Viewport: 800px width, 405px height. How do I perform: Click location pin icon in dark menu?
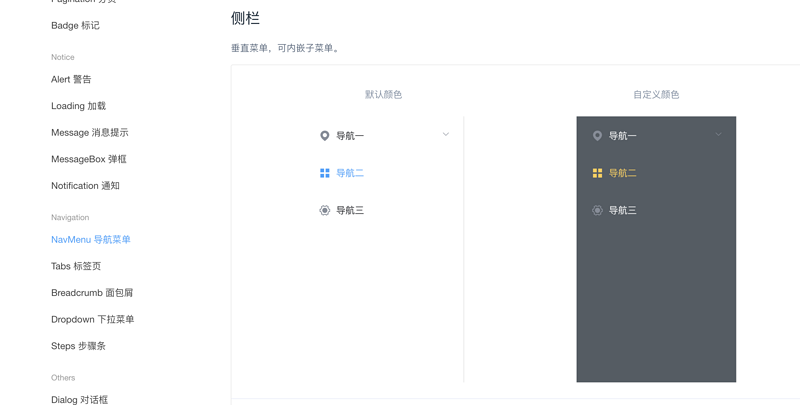597,136
